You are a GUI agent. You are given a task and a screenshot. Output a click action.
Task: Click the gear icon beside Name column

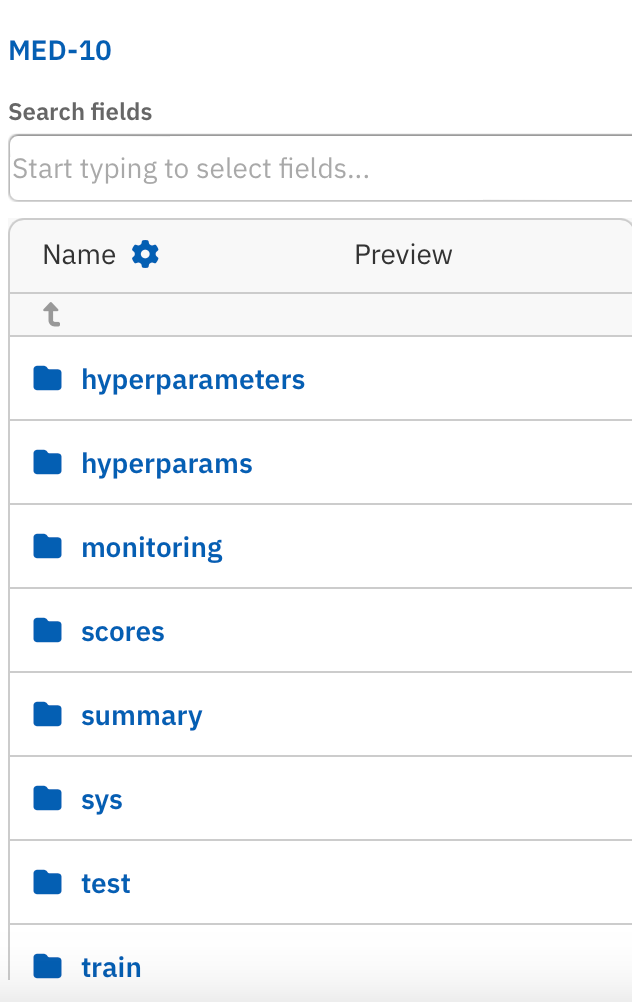coord(146,255)
